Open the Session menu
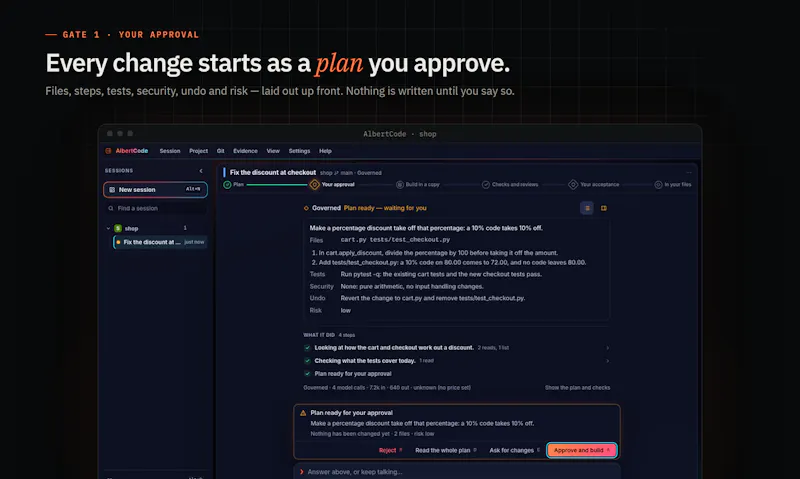This screenshot has width=800, height=479. pos(170,151)
